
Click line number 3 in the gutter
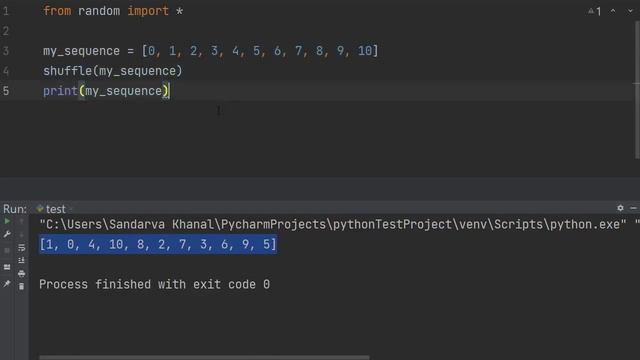coord(6,51)
